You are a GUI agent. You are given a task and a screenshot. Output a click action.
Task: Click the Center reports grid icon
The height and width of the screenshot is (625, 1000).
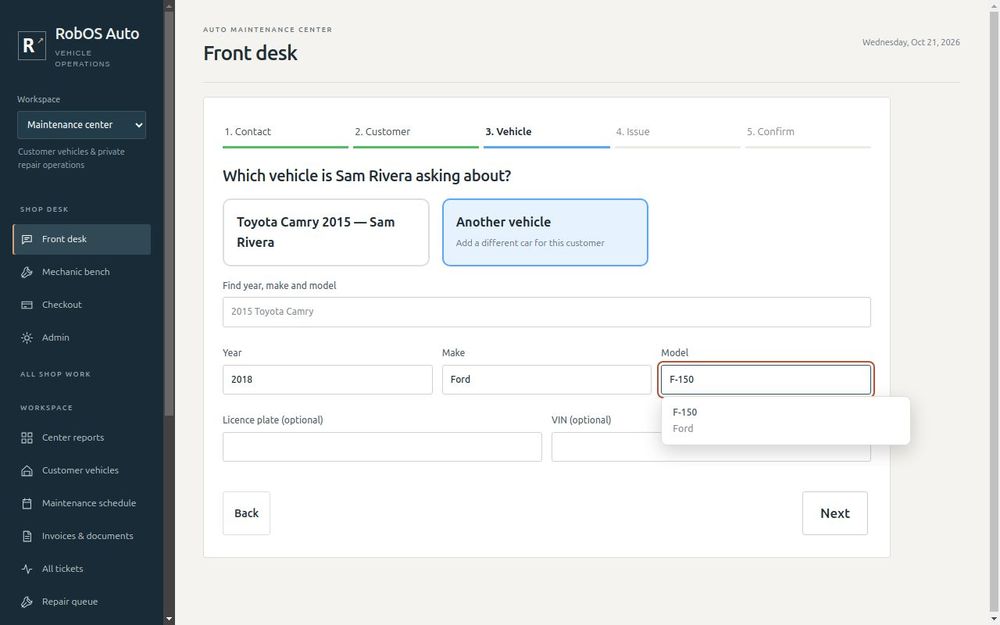click(x=27, y=438)
